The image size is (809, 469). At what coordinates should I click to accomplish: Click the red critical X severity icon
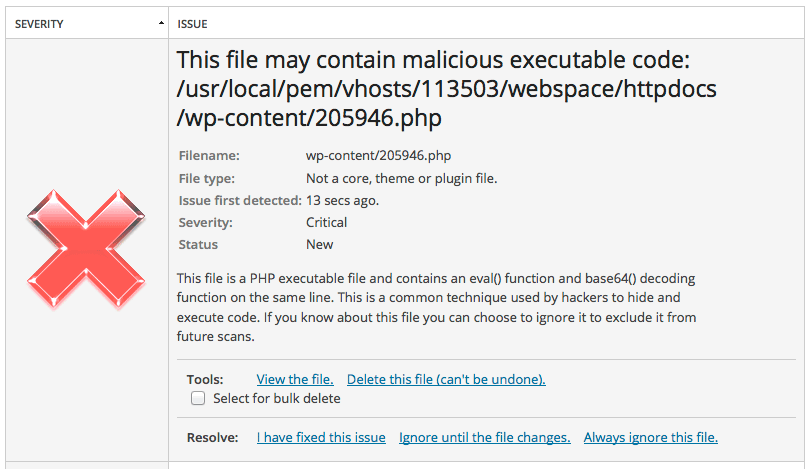point(86,249)
